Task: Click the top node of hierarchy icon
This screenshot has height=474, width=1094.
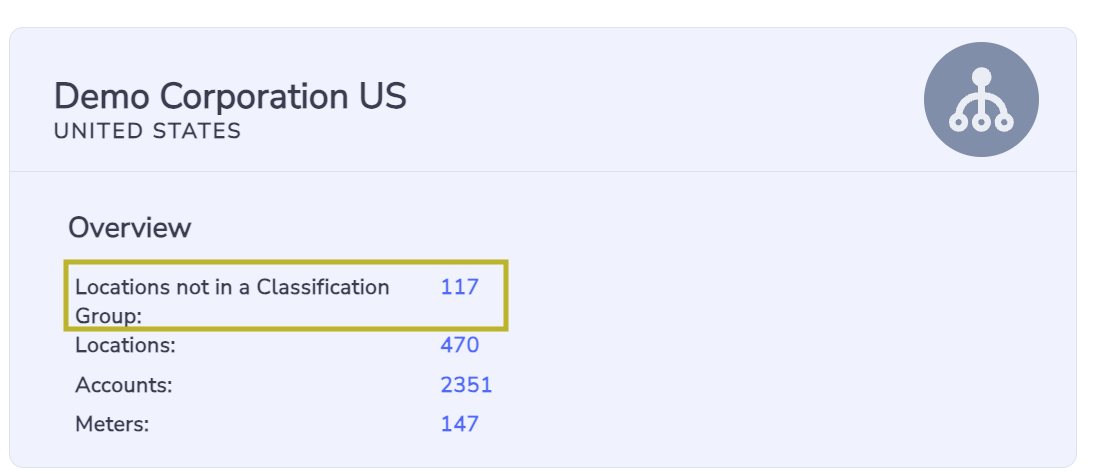Action: tap(981, 76)
